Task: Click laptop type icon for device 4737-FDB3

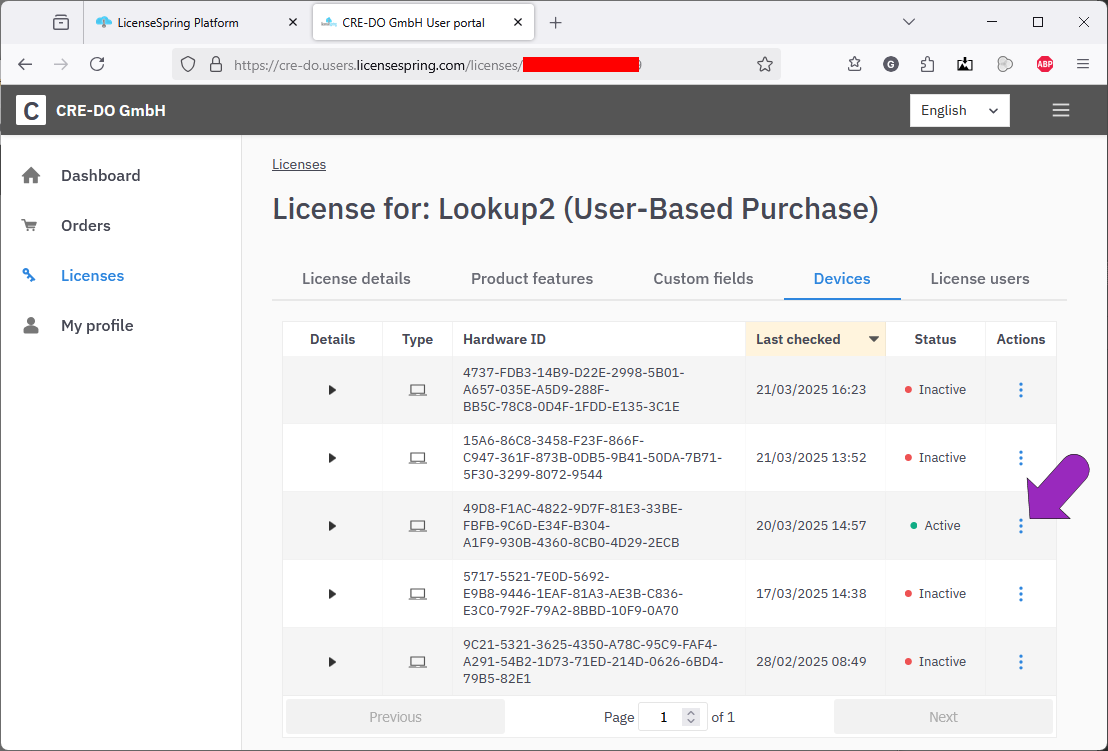Action: (x=418, y=390)
